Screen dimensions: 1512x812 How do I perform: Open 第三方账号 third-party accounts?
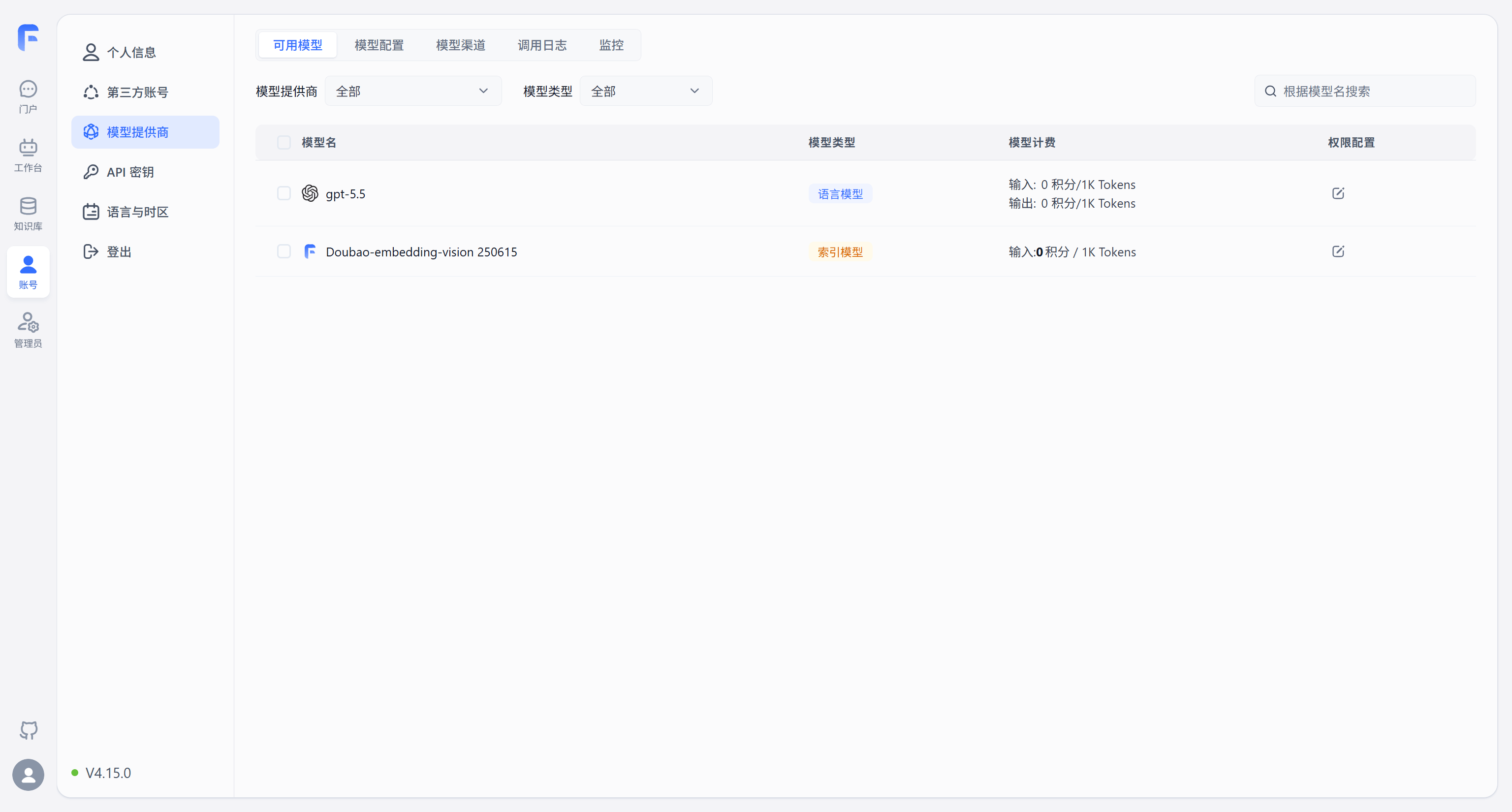(145, 92)
